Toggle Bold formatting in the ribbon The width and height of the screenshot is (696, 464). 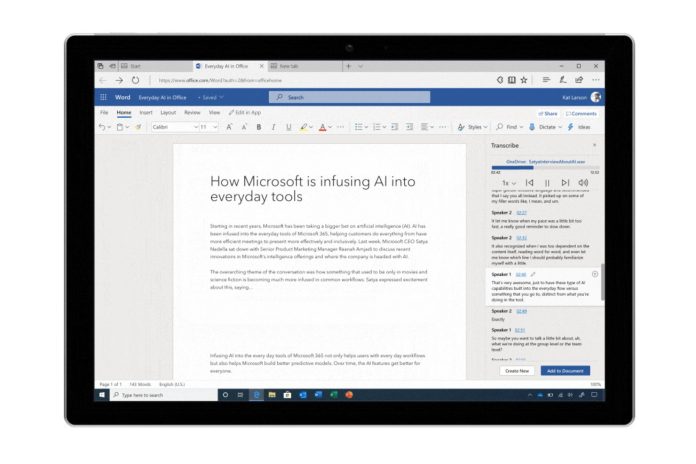[259, 127]
